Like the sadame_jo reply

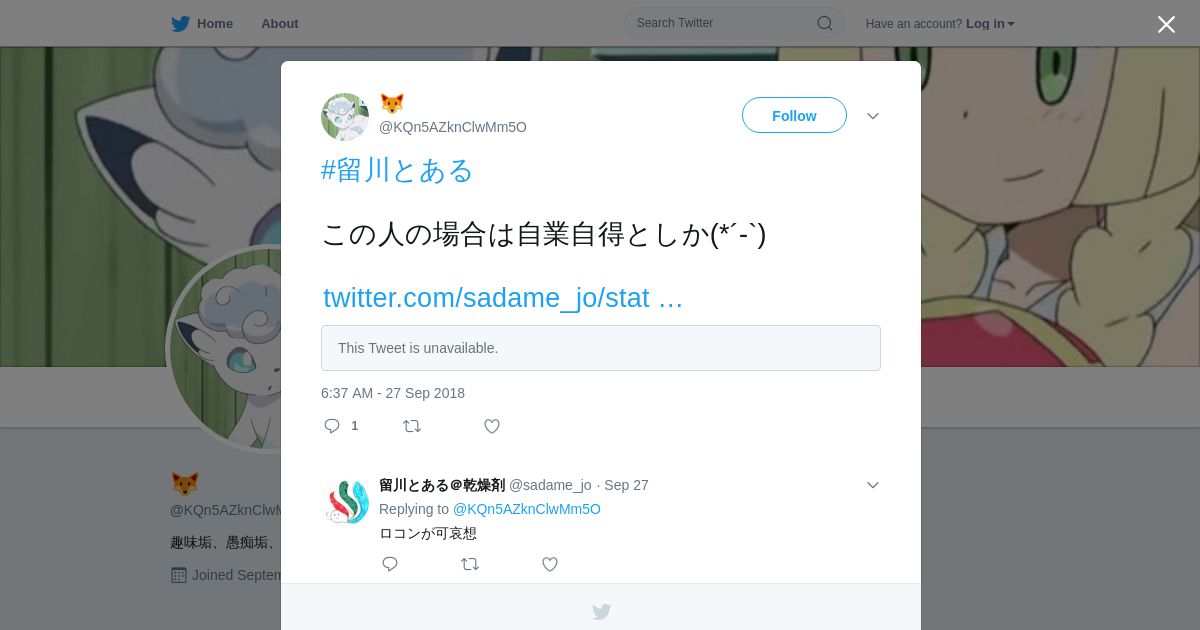pos(550,564)
